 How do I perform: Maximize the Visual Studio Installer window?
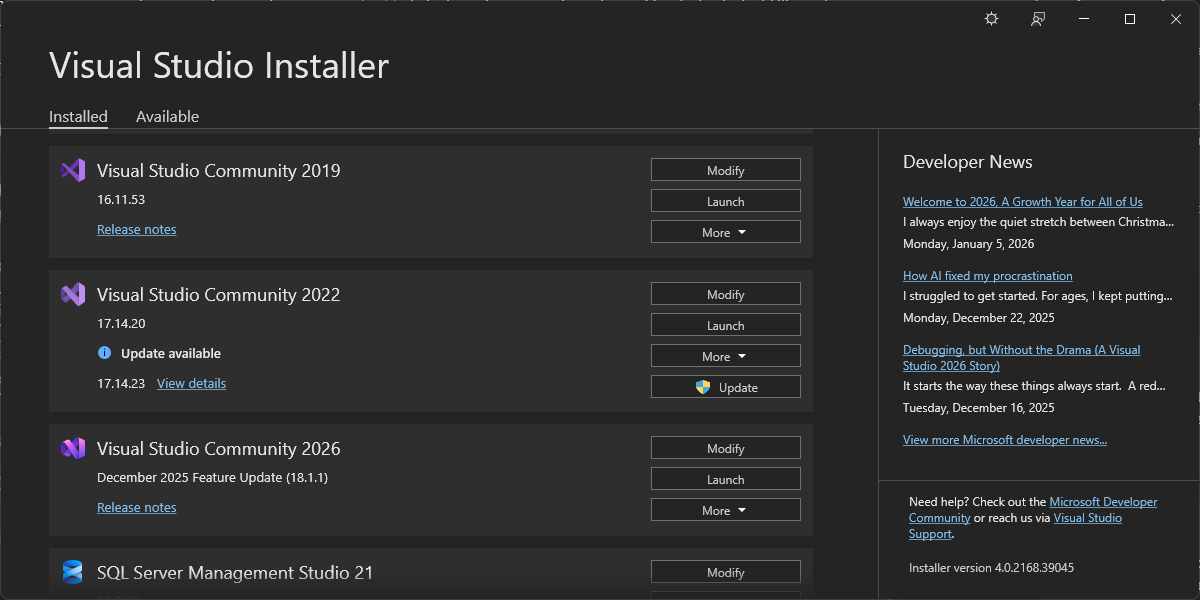1129,19
